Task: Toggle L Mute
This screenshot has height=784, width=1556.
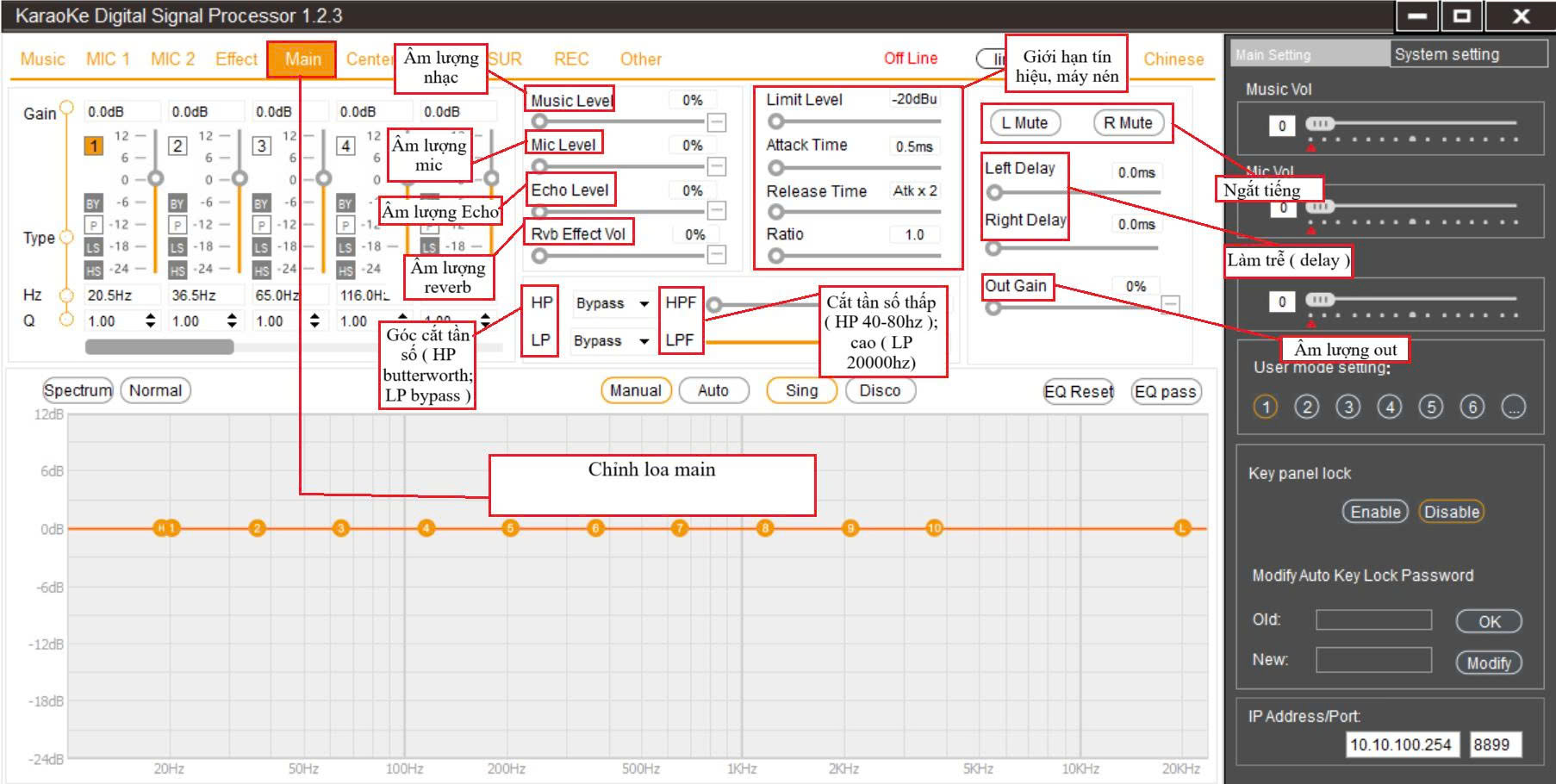Action: (x=1024, y=123)
